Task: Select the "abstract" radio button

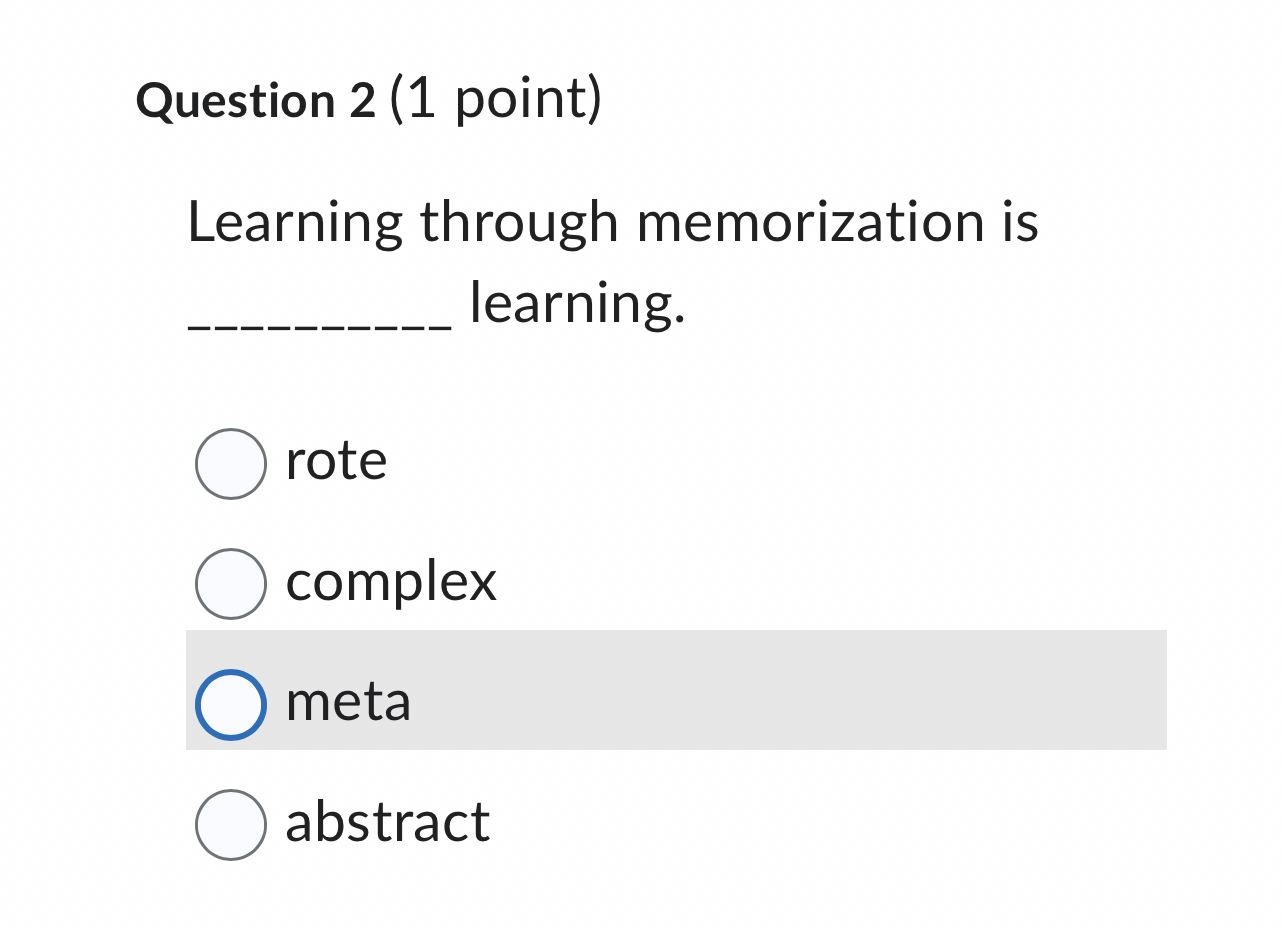Action: coord(231,825)
